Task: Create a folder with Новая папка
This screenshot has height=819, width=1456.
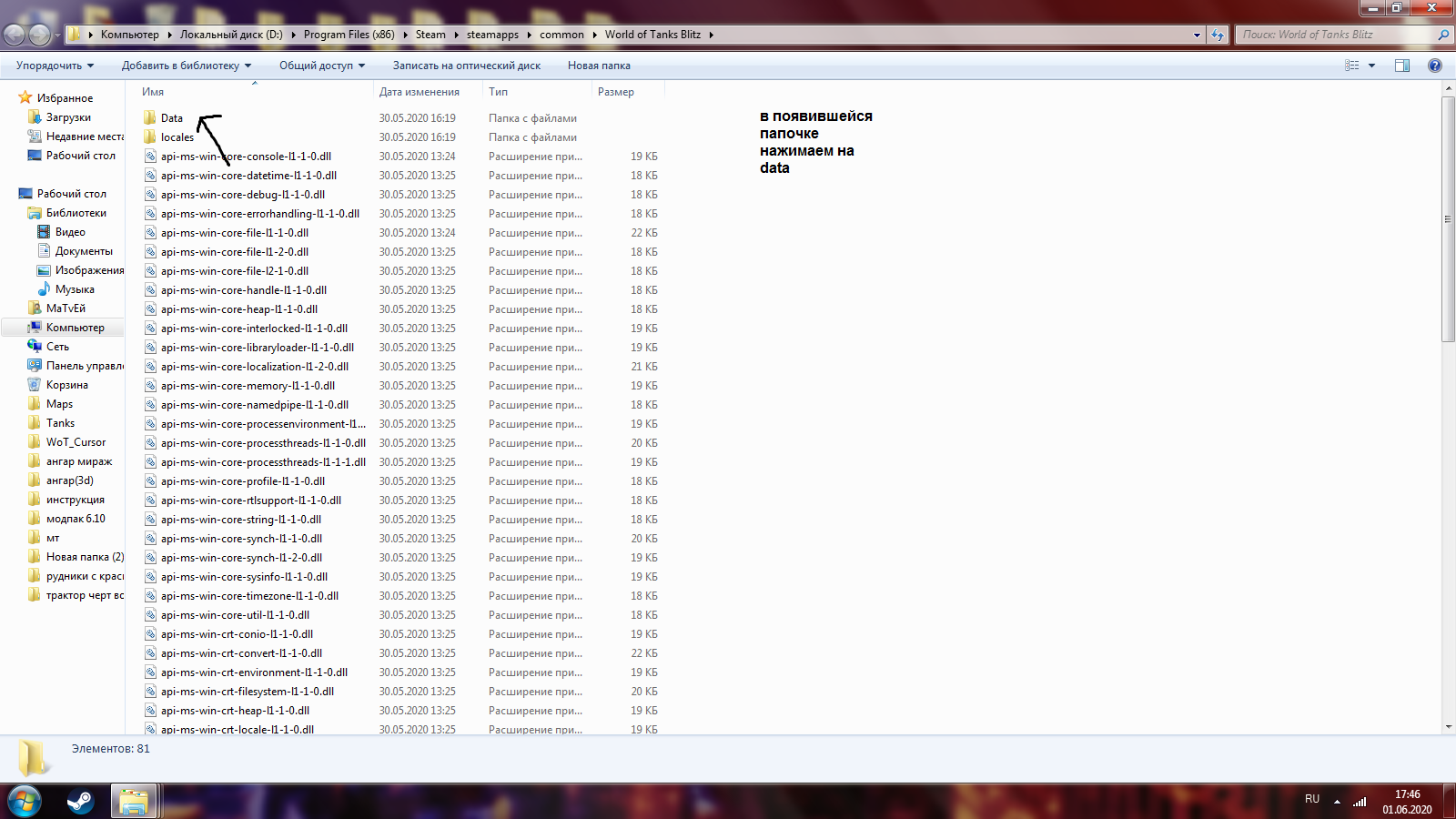Action: click(x=599, y=66)
